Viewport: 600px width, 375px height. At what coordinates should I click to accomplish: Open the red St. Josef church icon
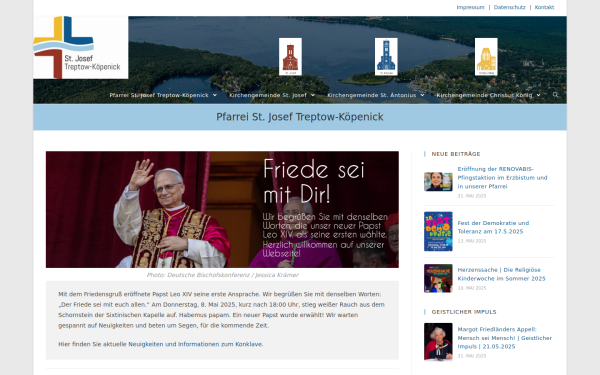[290, 57]
